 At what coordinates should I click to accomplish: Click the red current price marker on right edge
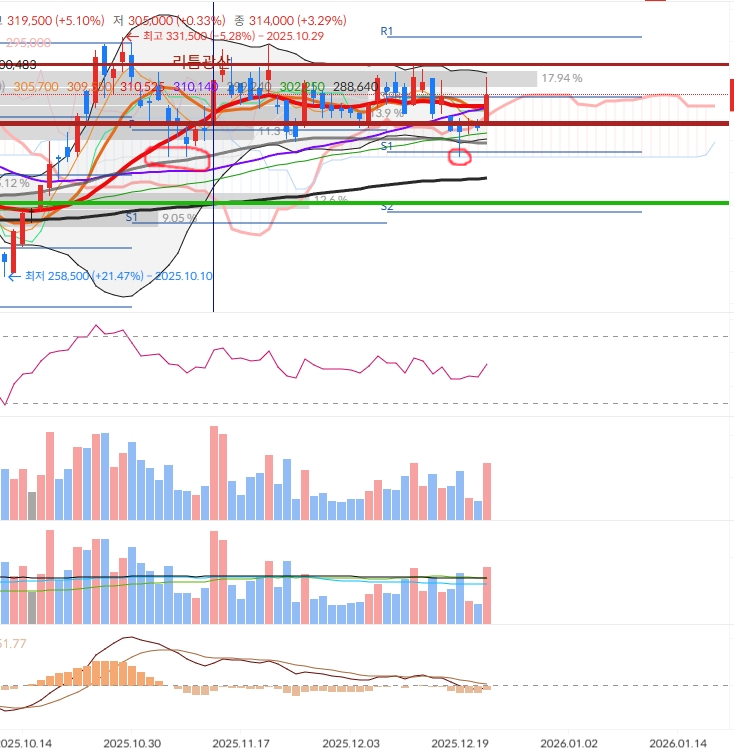tap(731, 95)
